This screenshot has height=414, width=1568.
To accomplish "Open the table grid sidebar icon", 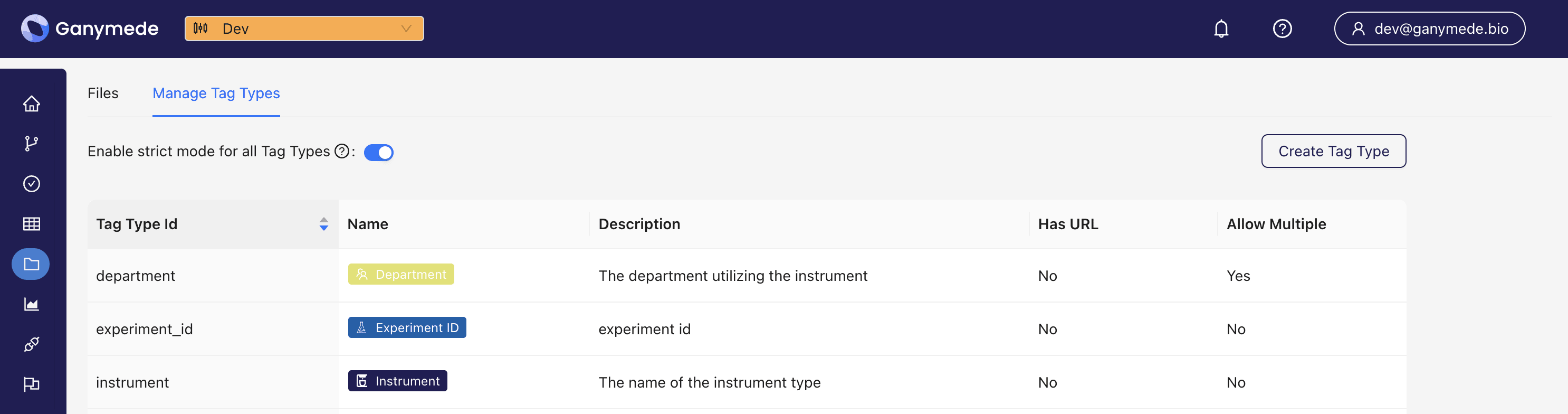I will click(32, 224).
